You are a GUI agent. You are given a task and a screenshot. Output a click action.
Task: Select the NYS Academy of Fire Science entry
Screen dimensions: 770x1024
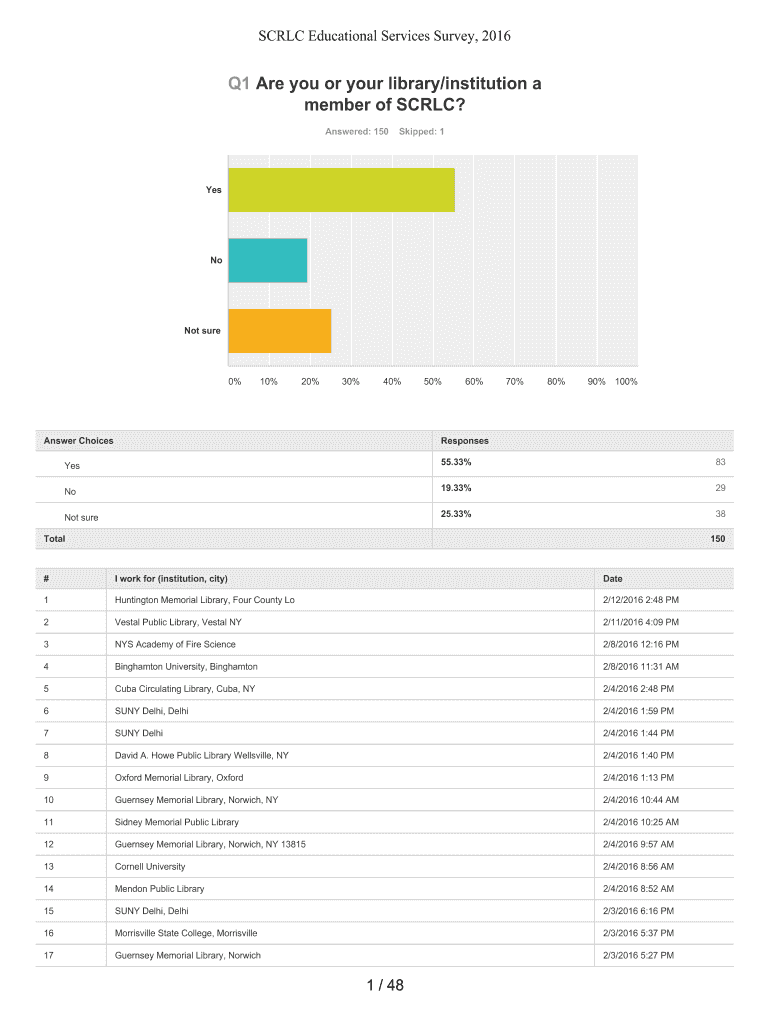[176, 644]
